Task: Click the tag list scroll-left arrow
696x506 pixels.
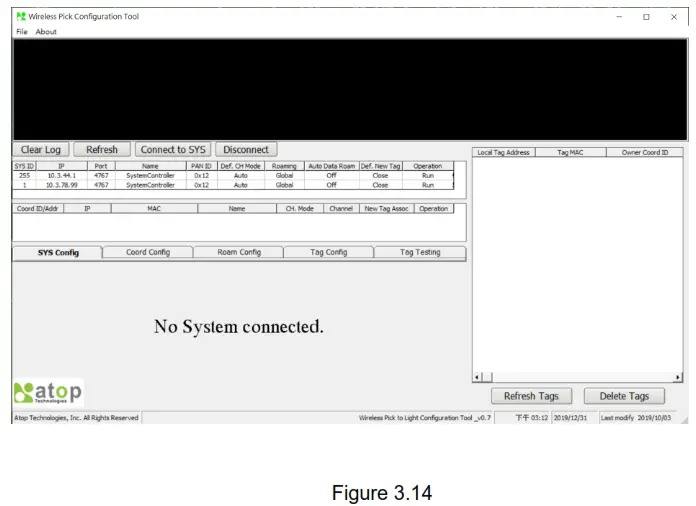Action: point(477,377)
